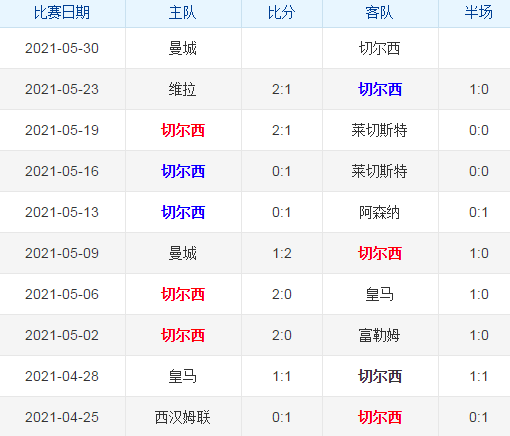Select date cell 2021-05-02
The width and height of the screenshot is (510, 436).
coord(62,335)
